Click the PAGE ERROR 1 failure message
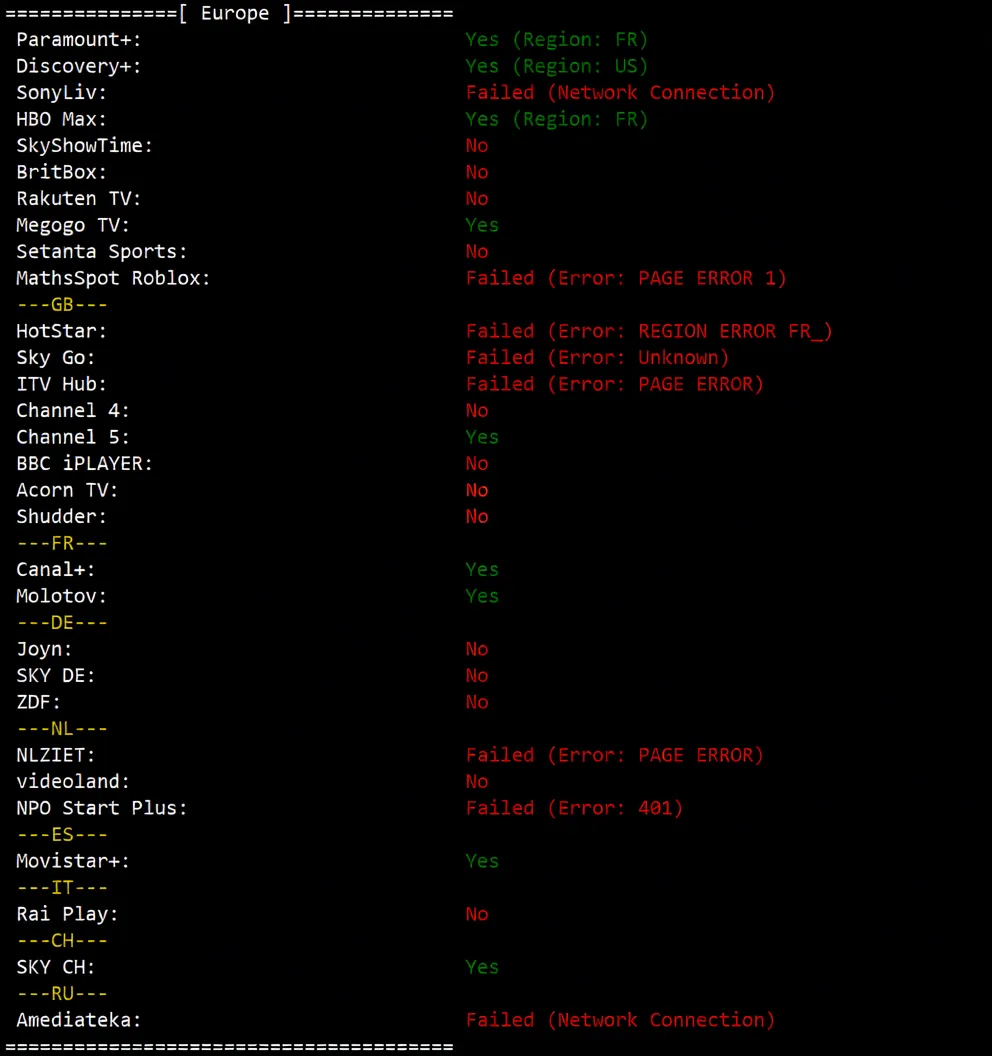The image size is (992, 1056). (x=626, y=278)
